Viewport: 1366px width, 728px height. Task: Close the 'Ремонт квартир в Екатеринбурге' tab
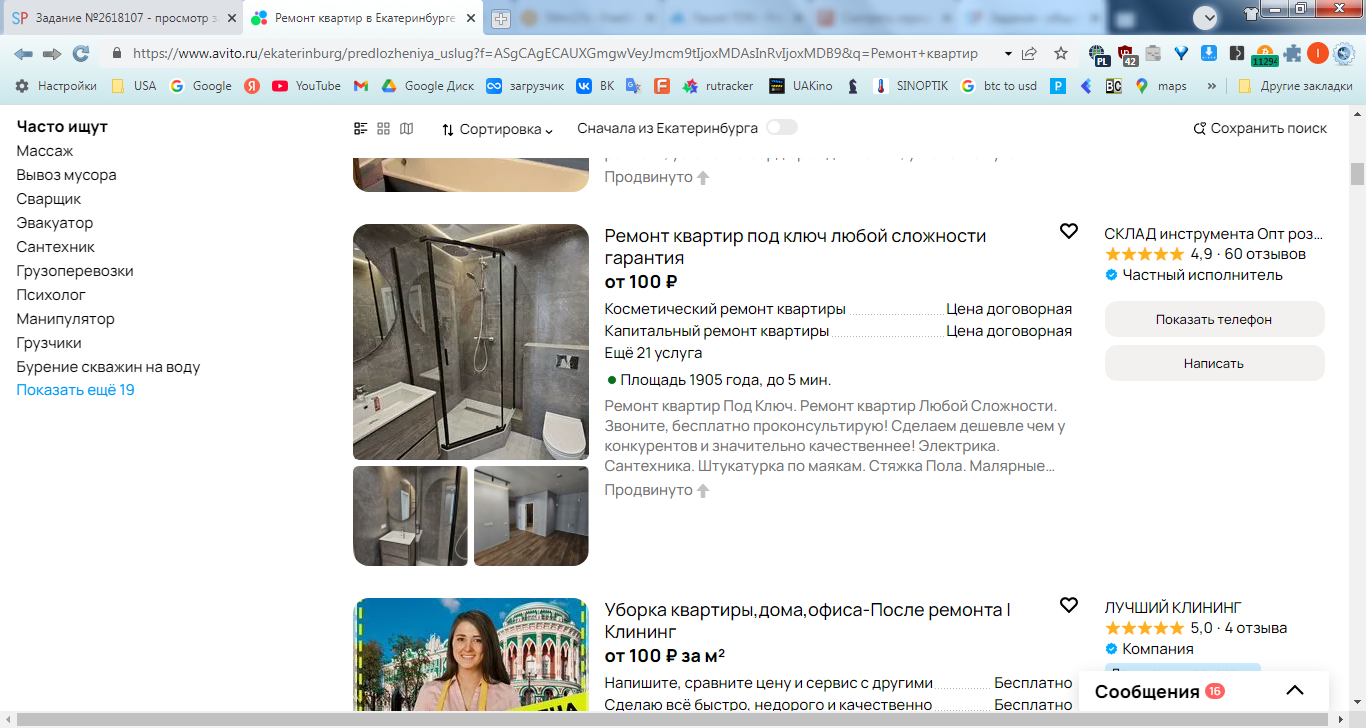point(471,18)
